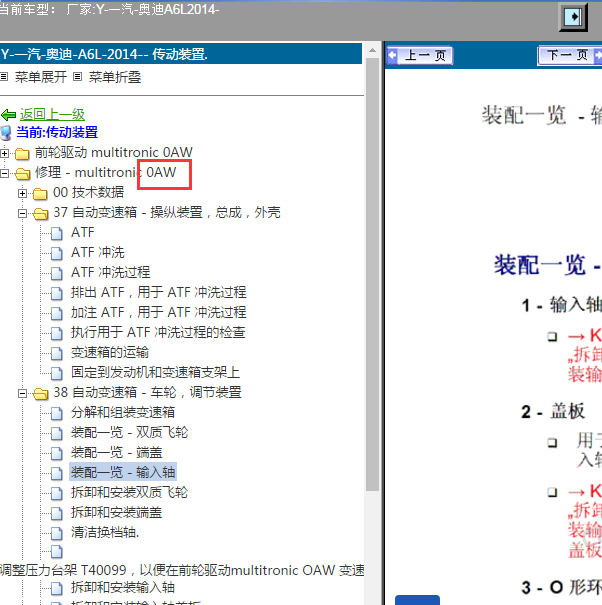Collapse the 修理 - multitronic 0AW folder
This screenshot has width=602, height=605.
pyautogui.click(x=5, y=173)
